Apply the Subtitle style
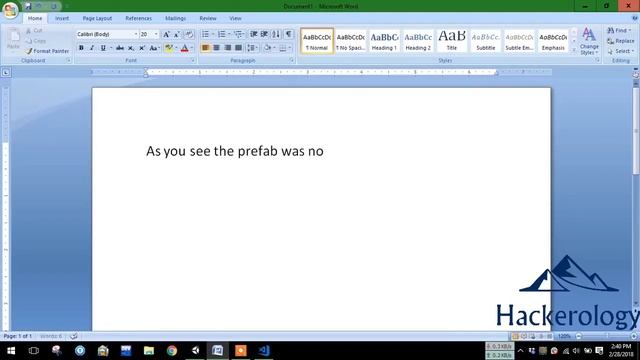 coord(486,41)
